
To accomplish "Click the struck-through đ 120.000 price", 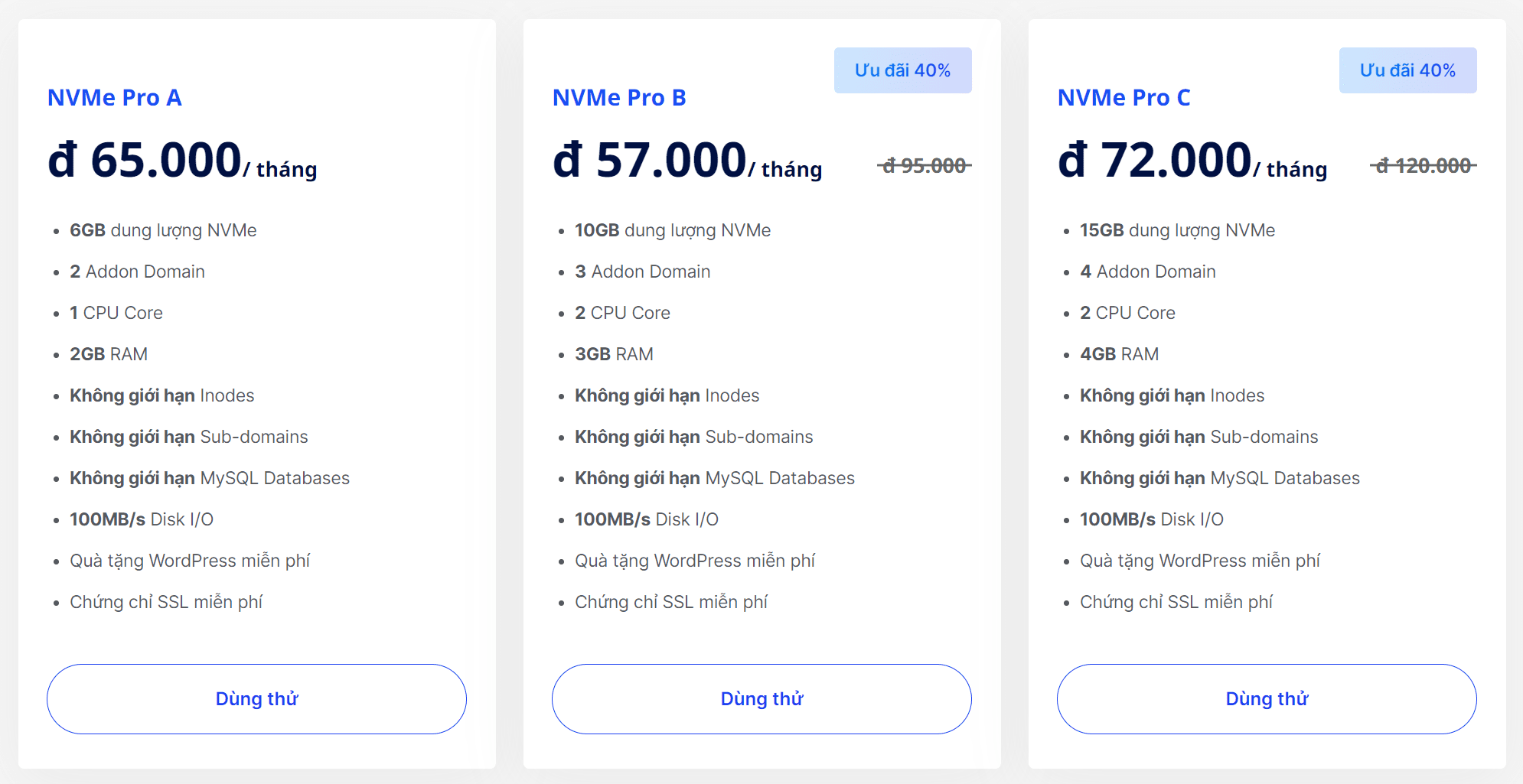I will point(1424,165).
